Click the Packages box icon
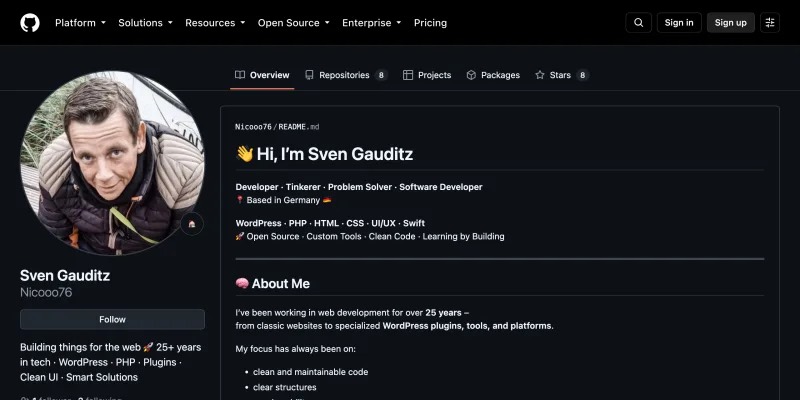The height and width of the screenshot is (400, 800). click(x=471, y=75)
